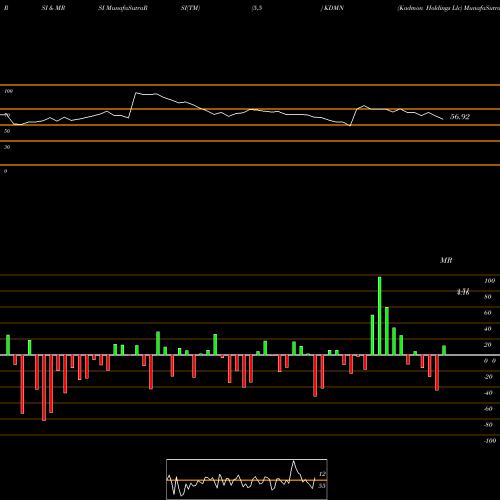Select the -80 label on MR axis
500x500 pixels.
488,425
